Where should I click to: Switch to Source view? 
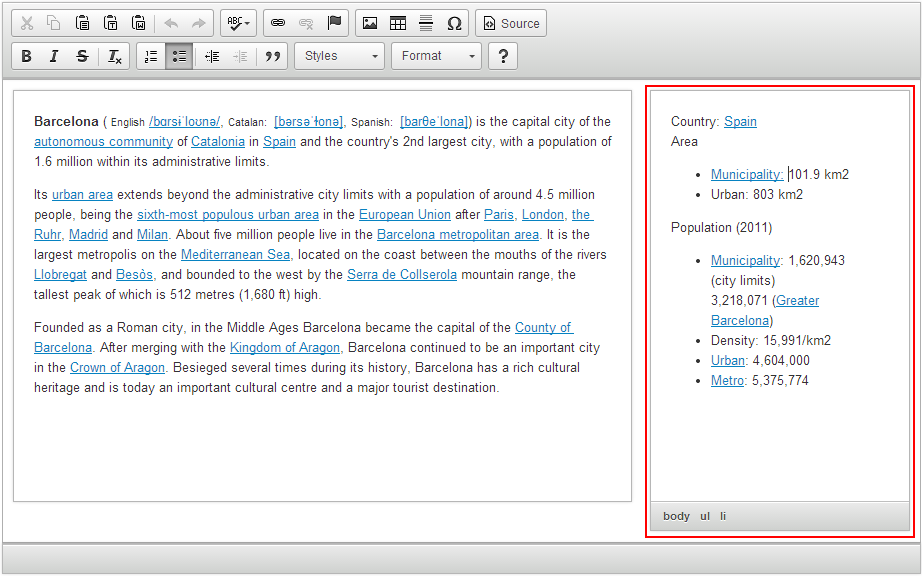[511, 24]
